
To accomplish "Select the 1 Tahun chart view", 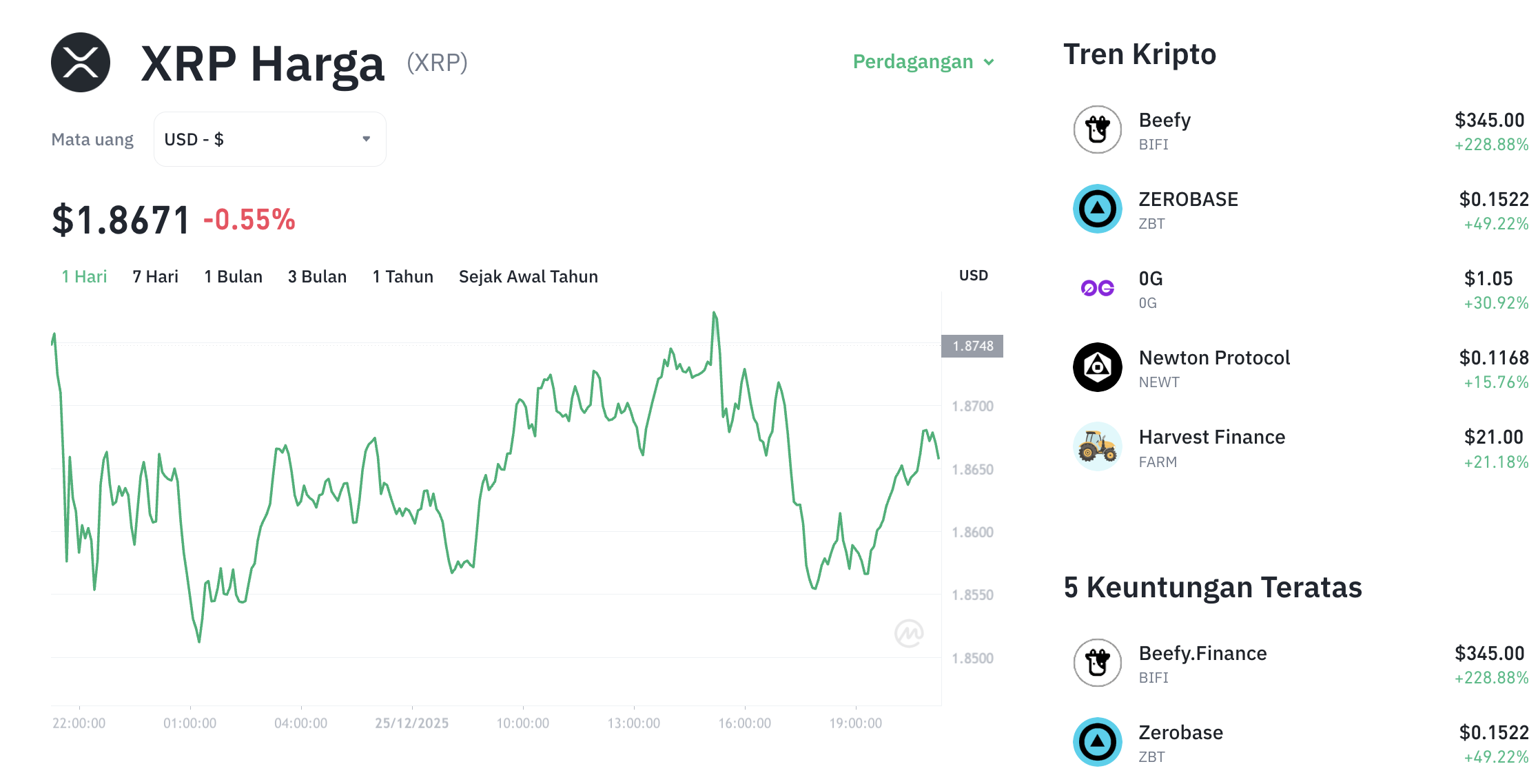I will click(402, 276).
